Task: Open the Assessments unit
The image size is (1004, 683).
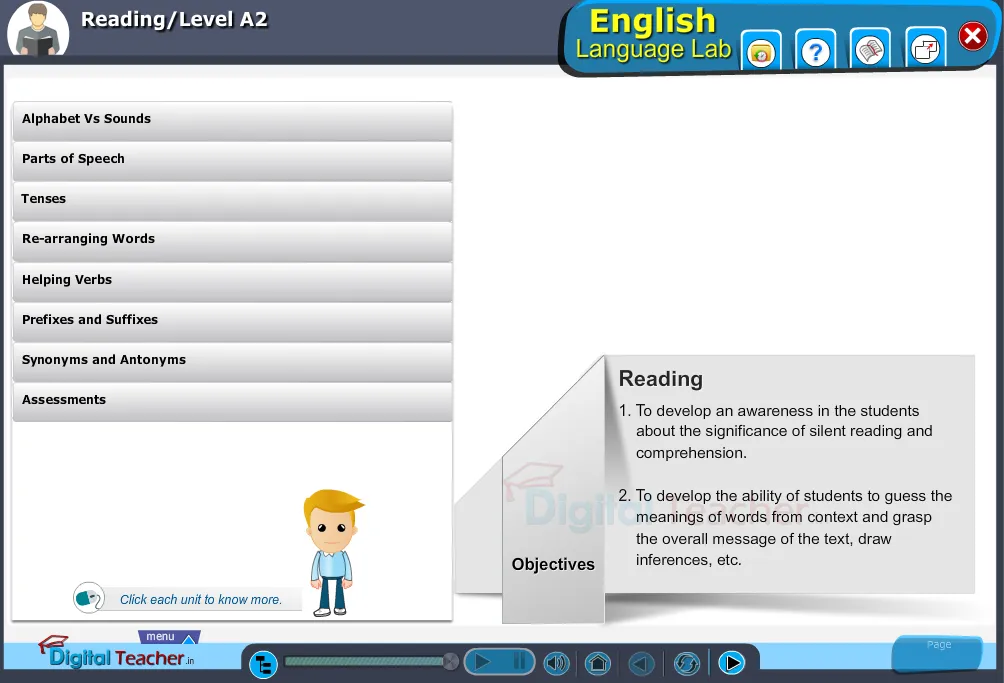Action: [232, 400]
